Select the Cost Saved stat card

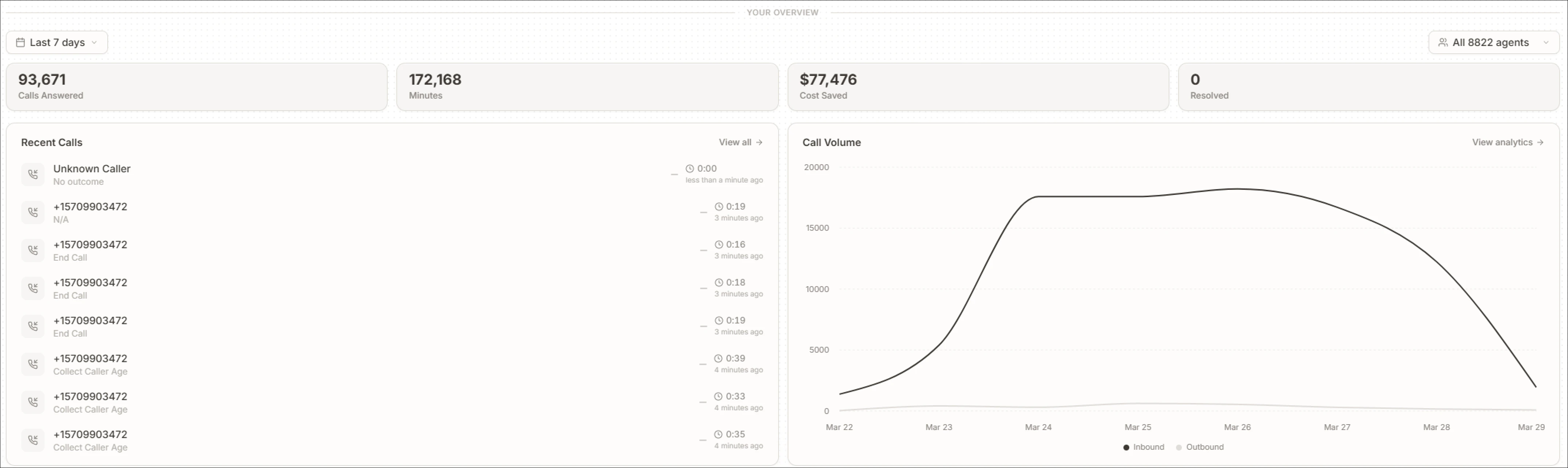coord(977,87)
